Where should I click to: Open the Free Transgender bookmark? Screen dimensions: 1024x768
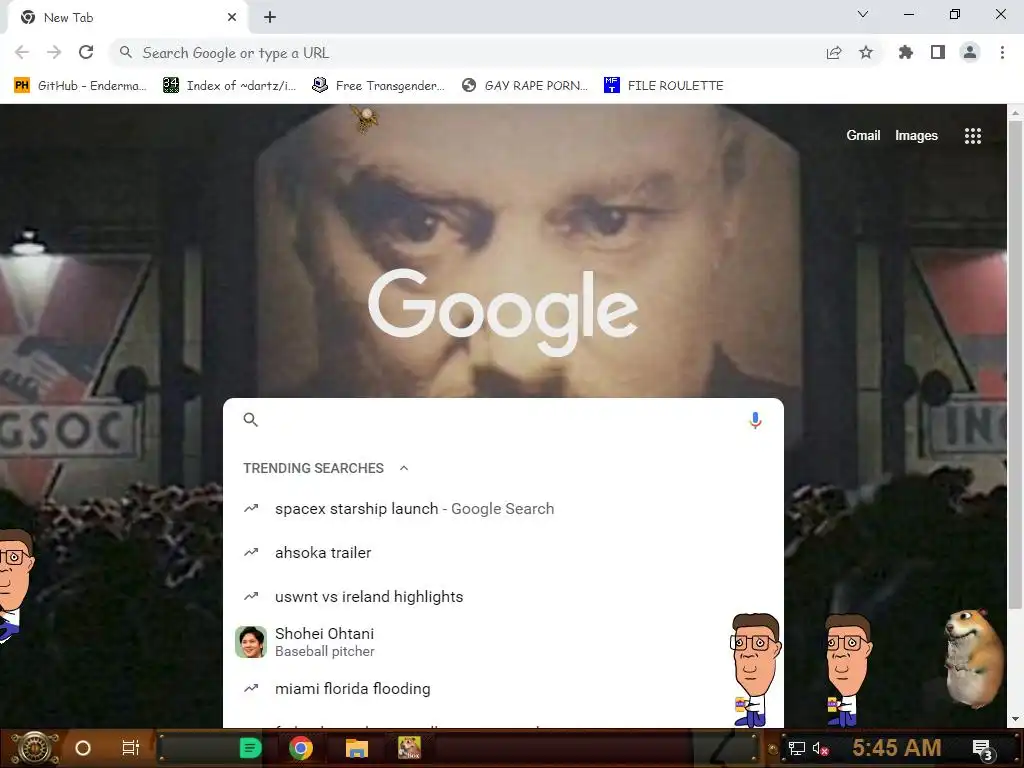click(x=378, y=86)
